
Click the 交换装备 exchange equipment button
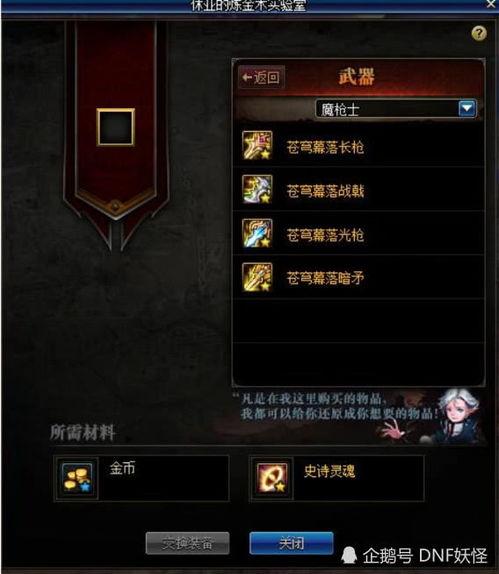point(187,543)
